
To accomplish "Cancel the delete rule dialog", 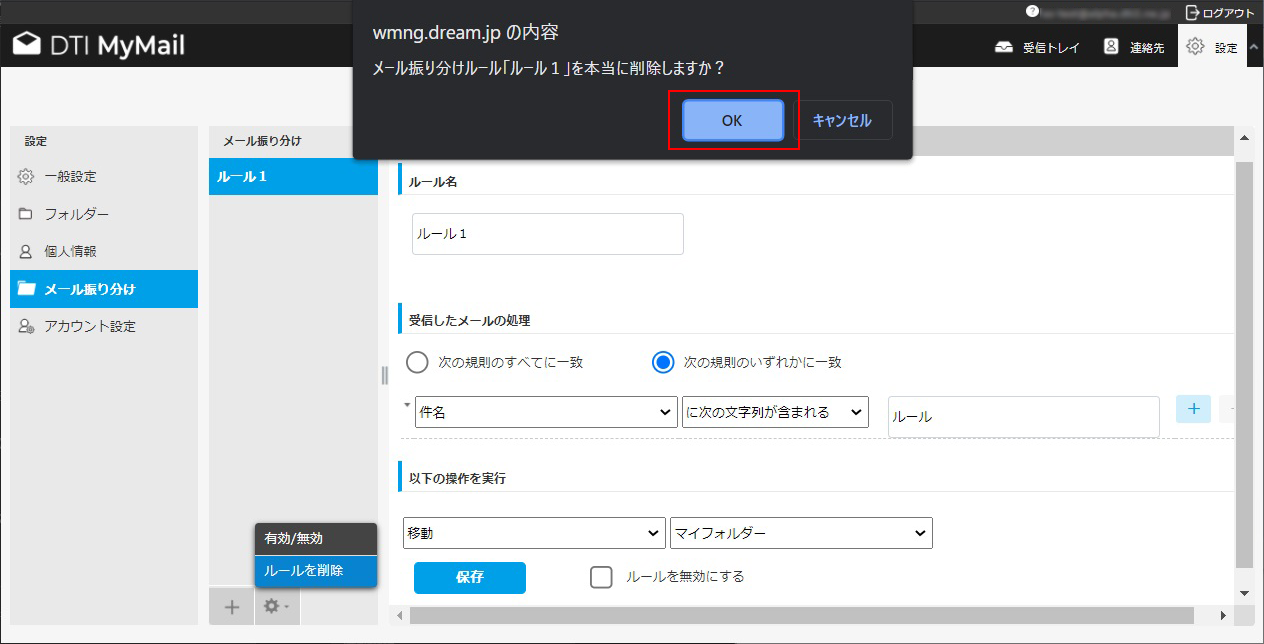I will pyautogui.click(x=842, y=120).
